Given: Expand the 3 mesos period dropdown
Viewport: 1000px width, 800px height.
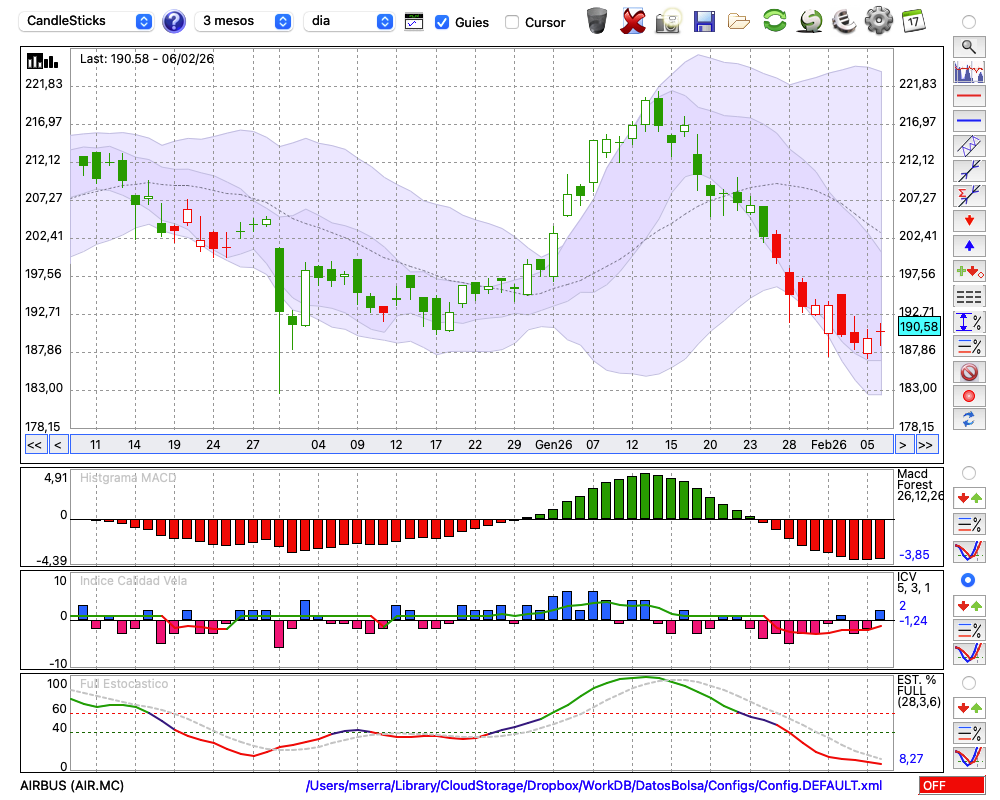Looking at the screenshot, I should (x=244, y=21).
